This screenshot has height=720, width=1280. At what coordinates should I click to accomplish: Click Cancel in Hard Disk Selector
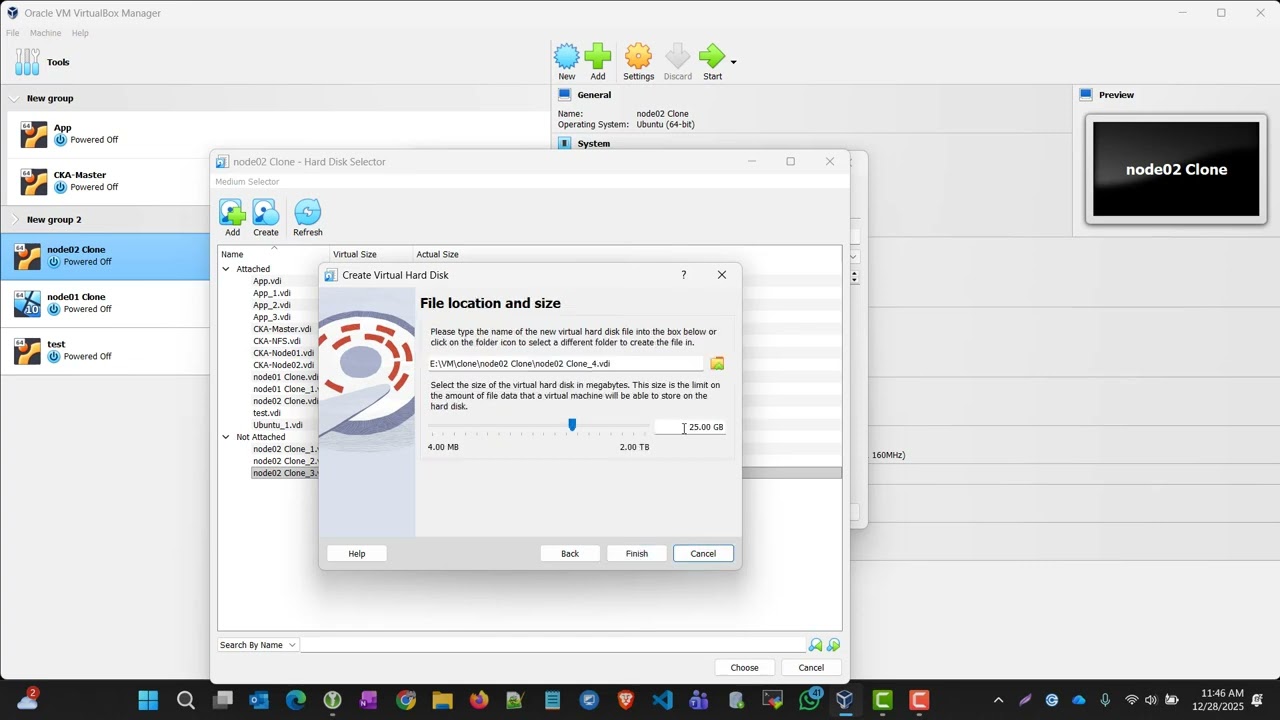point(811,667)
